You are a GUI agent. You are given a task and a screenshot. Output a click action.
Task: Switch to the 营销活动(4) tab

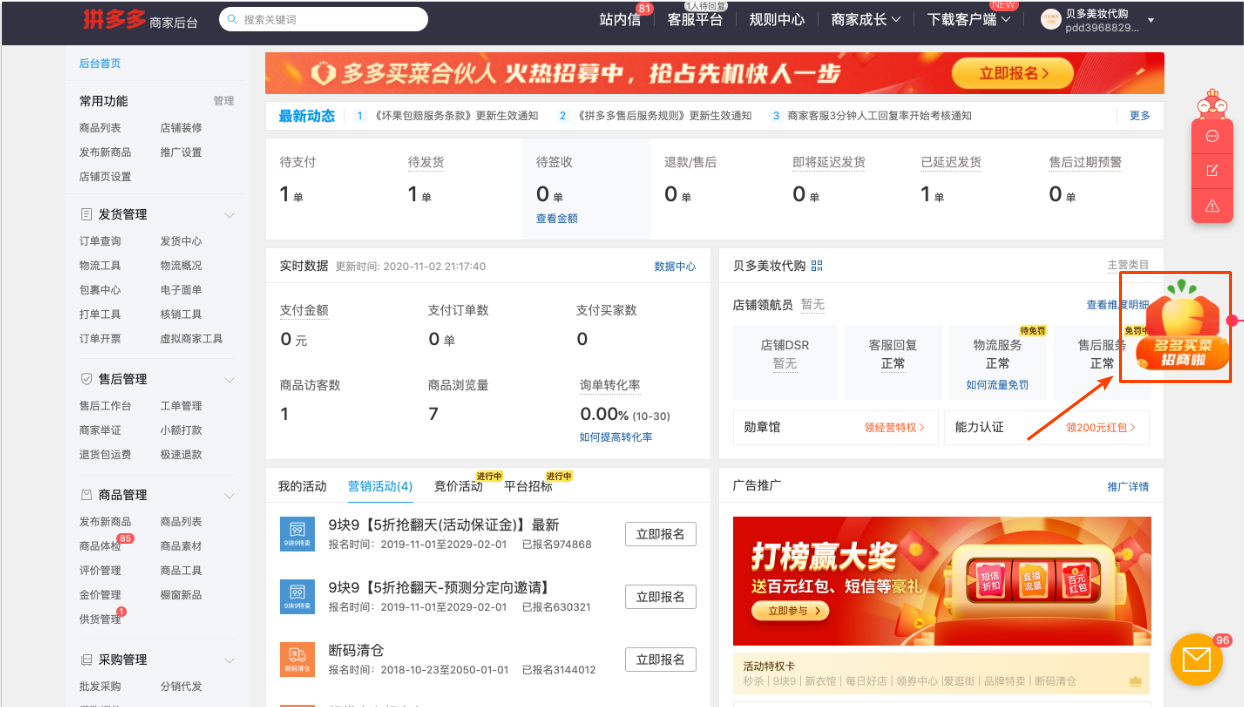coord(380,486)
